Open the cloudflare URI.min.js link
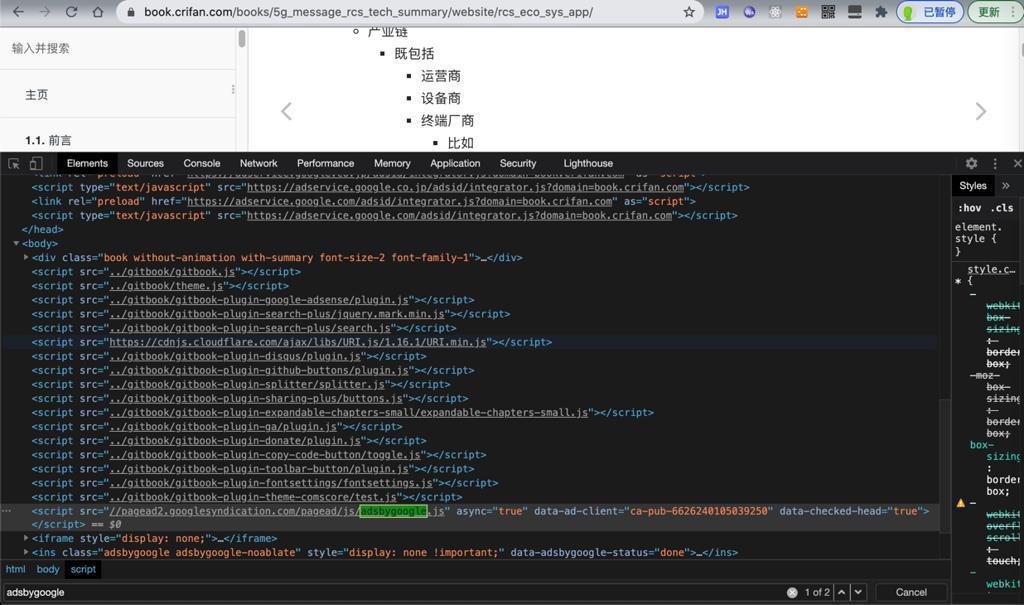 click(298, 342)
